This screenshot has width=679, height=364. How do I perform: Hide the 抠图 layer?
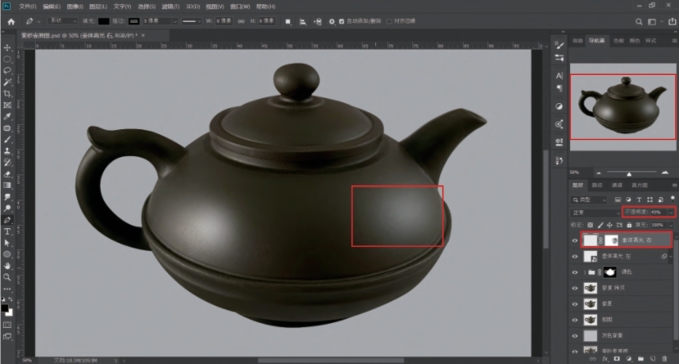pyautogui.click(x=575, y=320)
